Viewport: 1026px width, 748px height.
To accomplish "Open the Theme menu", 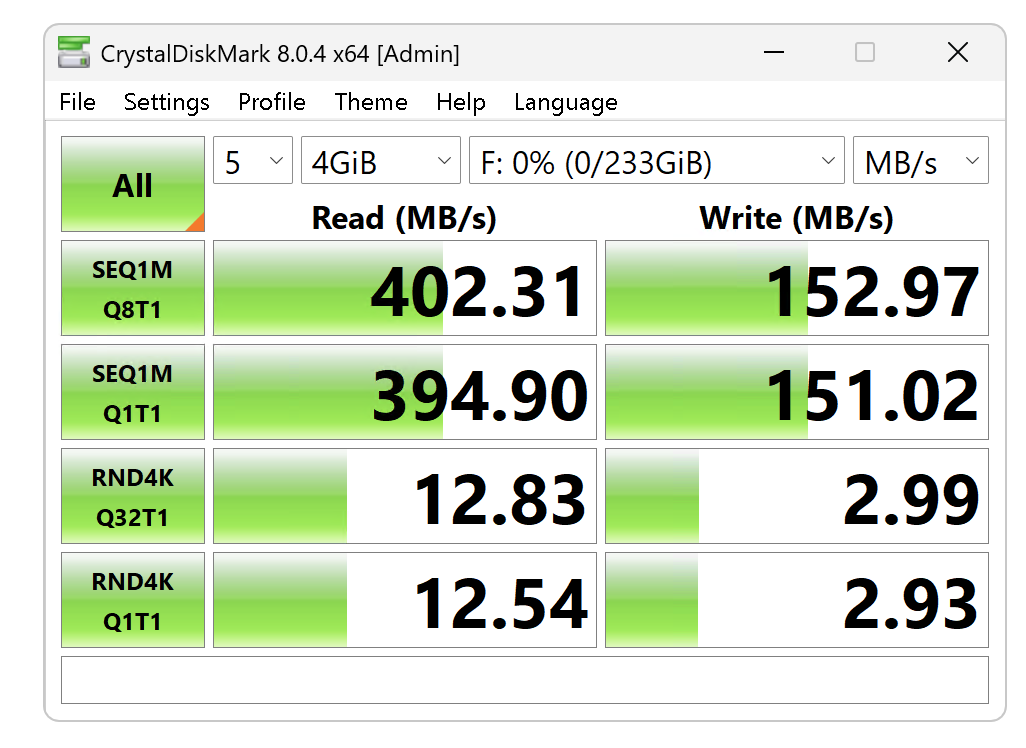I will (371, 102).
